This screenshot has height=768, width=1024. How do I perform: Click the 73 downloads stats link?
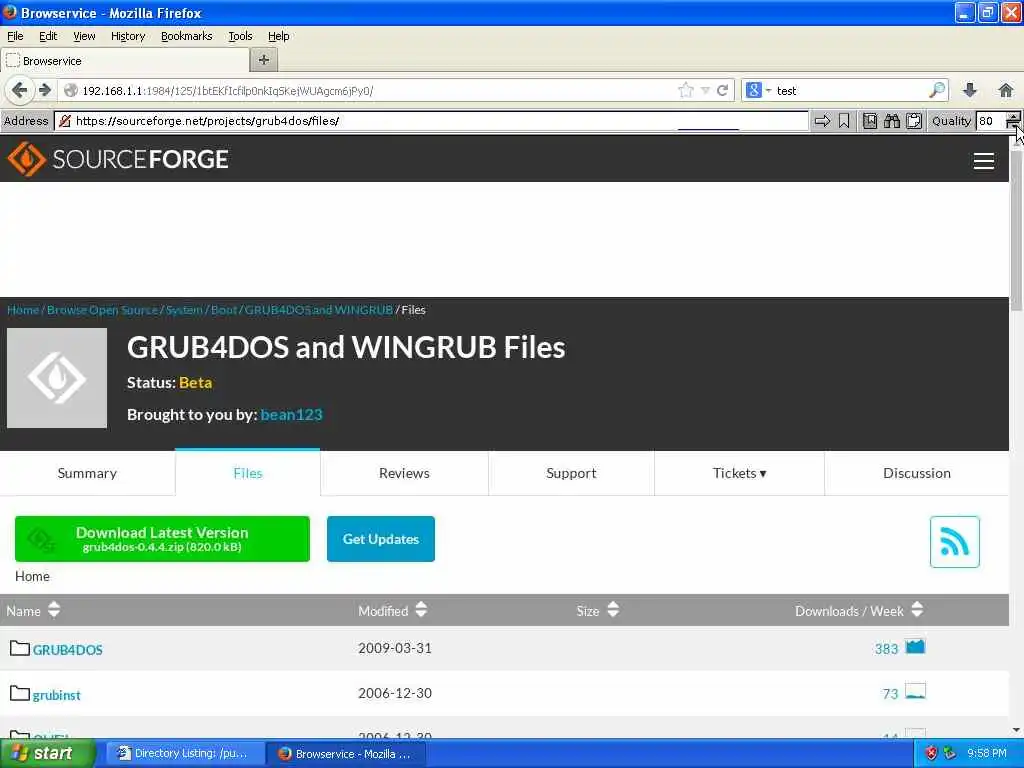(890, 694)
